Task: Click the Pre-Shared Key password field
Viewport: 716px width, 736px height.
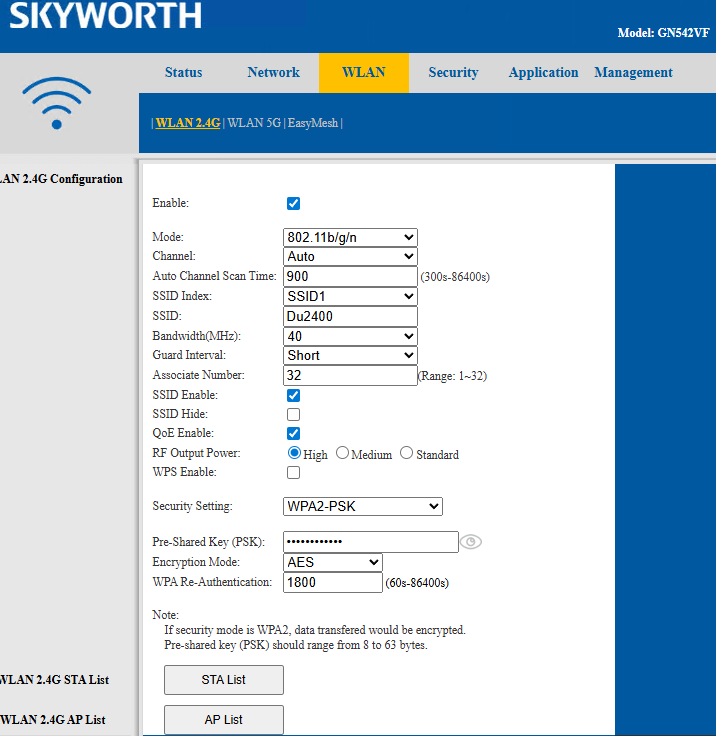Action: point(370,542)
